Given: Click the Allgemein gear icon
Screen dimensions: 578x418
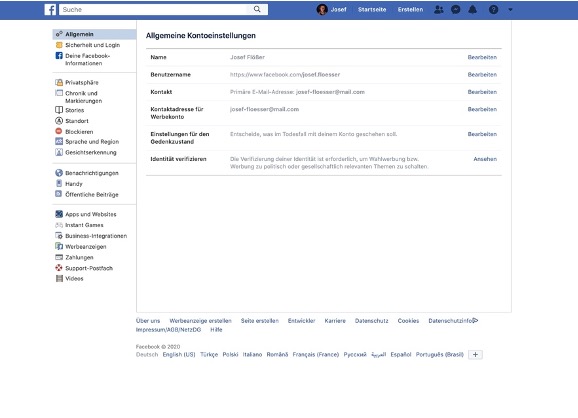Looking at the screenshot, I should coord(59,34).
